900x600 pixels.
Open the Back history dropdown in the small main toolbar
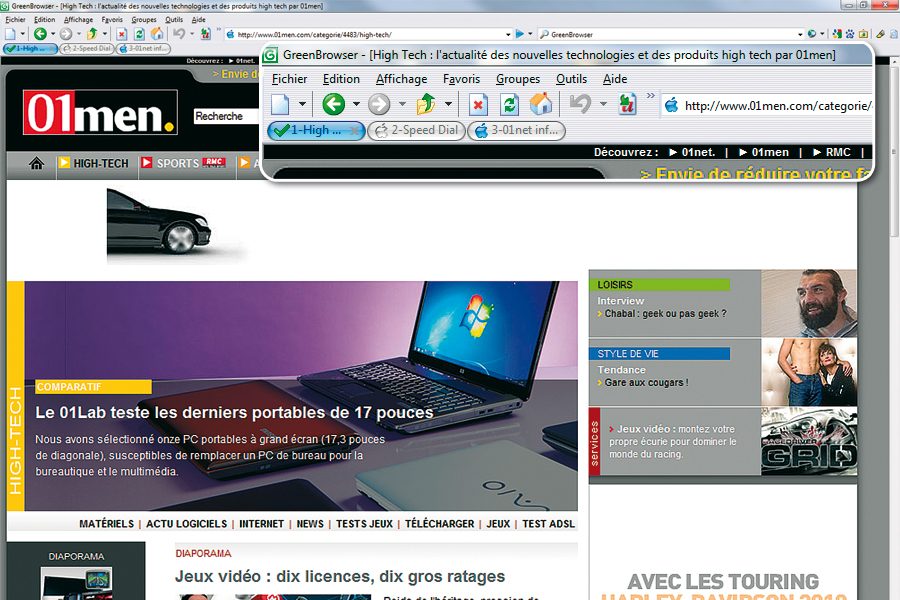[x=52, y=34]
